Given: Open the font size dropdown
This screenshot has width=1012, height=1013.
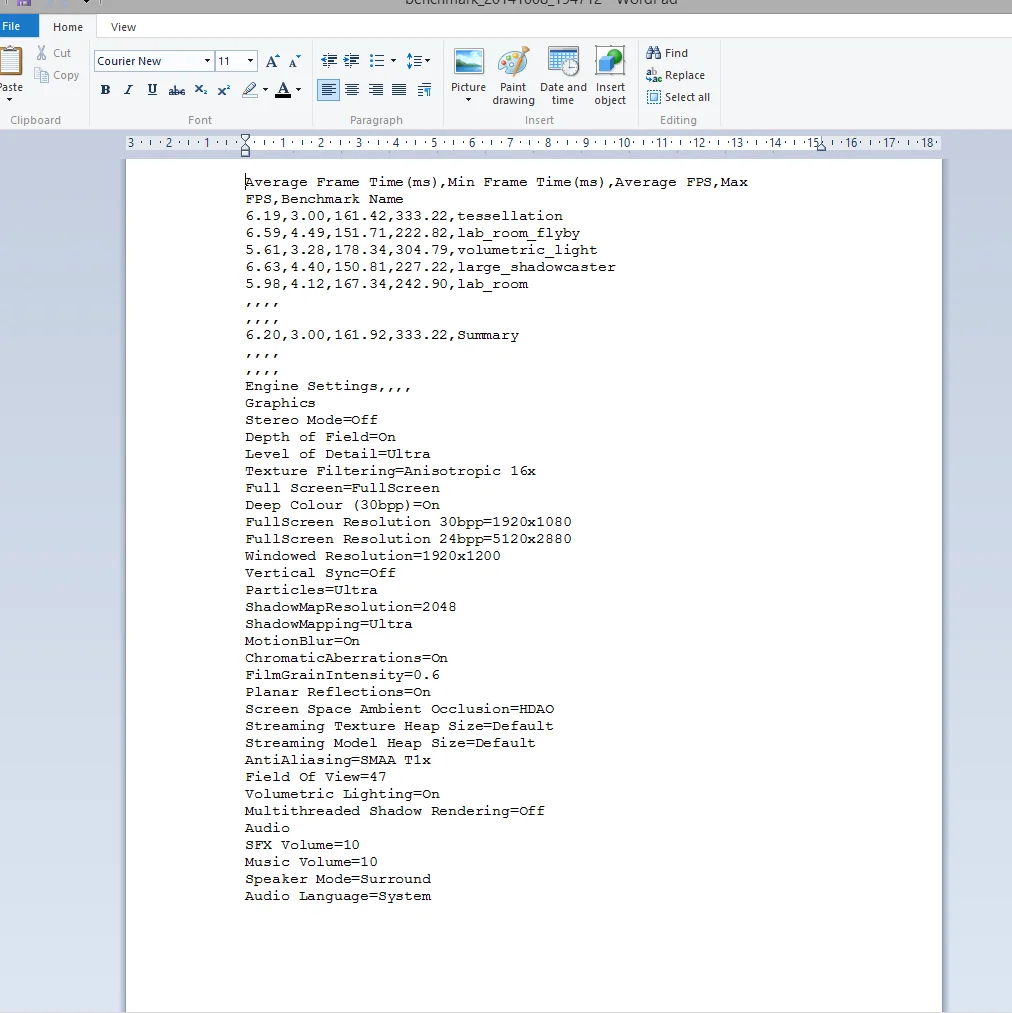Looking at the screenshot, I should 250,61.
